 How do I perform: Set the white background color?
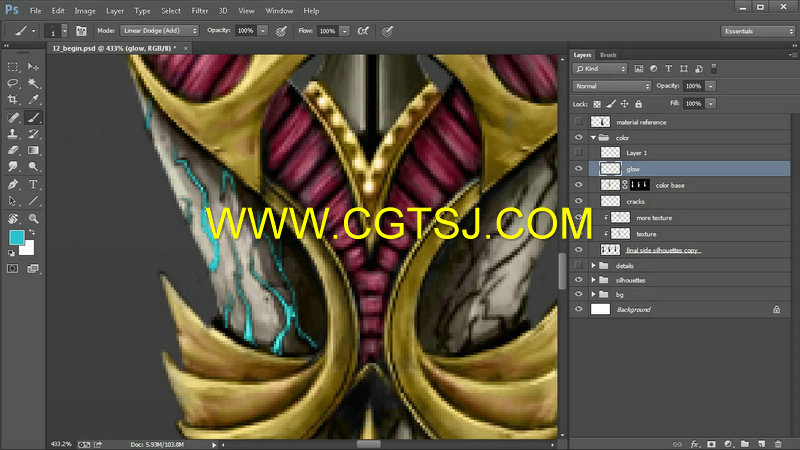coord(28,249)
